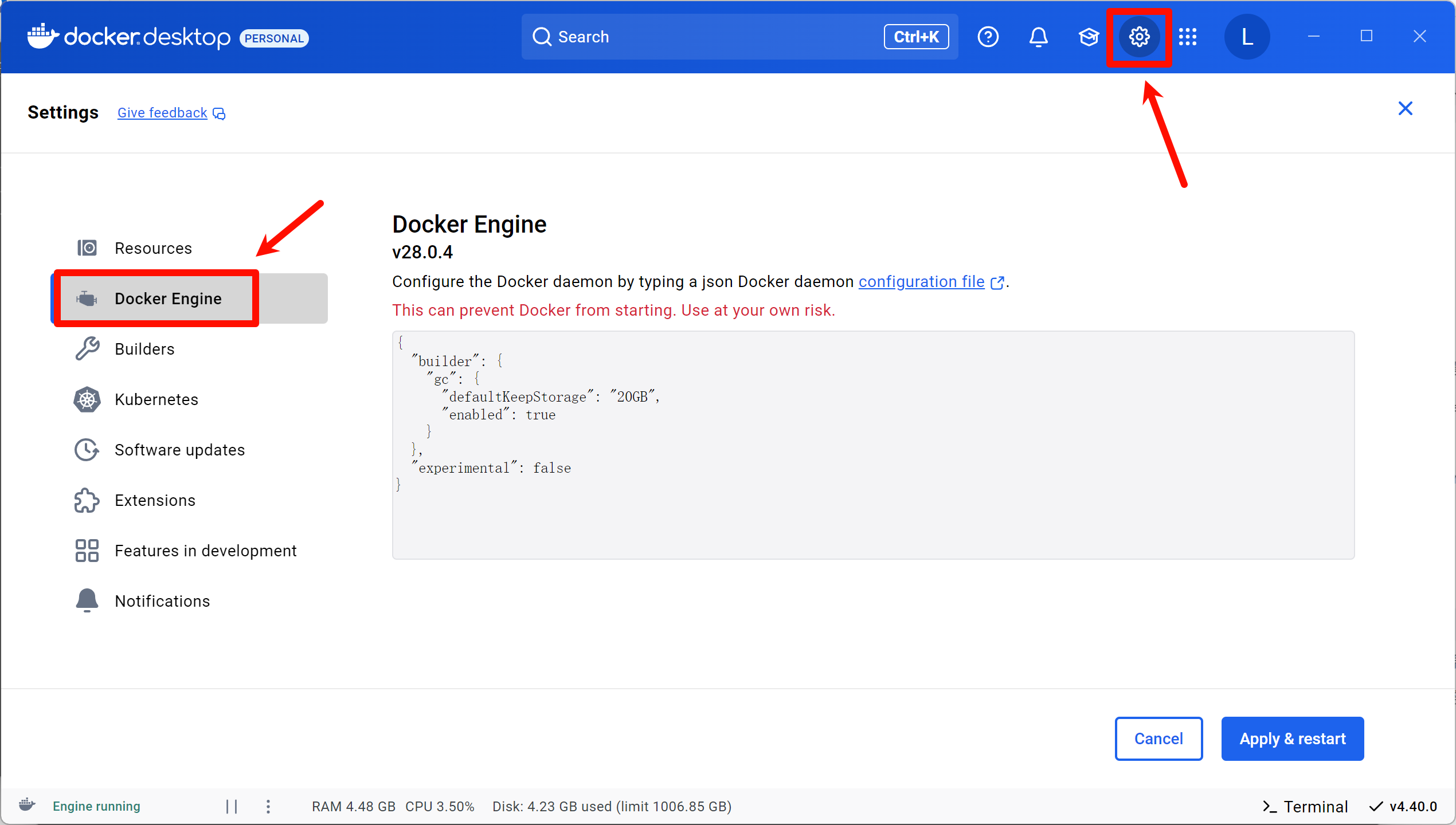Open the Learning center graduation cap icon
Image resolution: width=1456 pixels, height=825 pixels.
pos(1088,37)
